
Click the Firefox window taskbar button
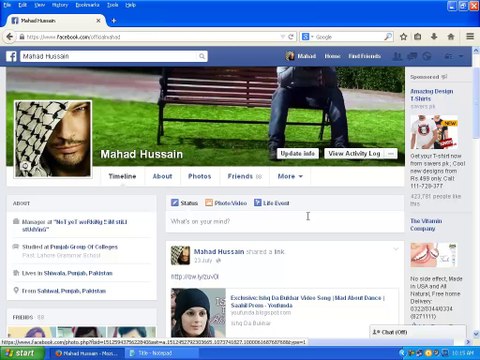coord(87,353)
